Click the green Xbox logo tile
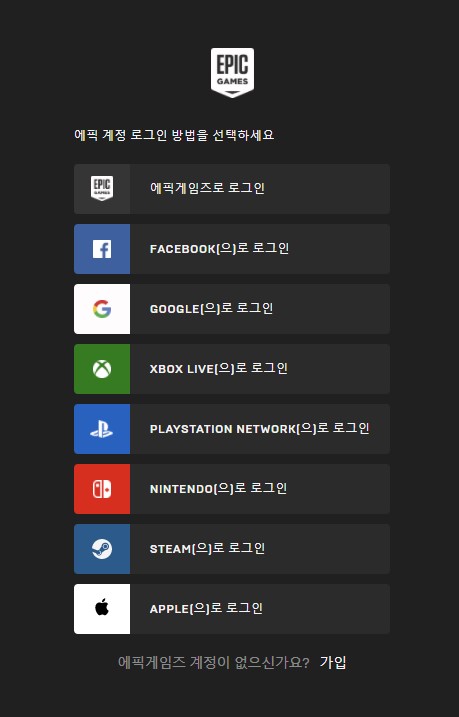Screen dimensions: 459x717 102,369
